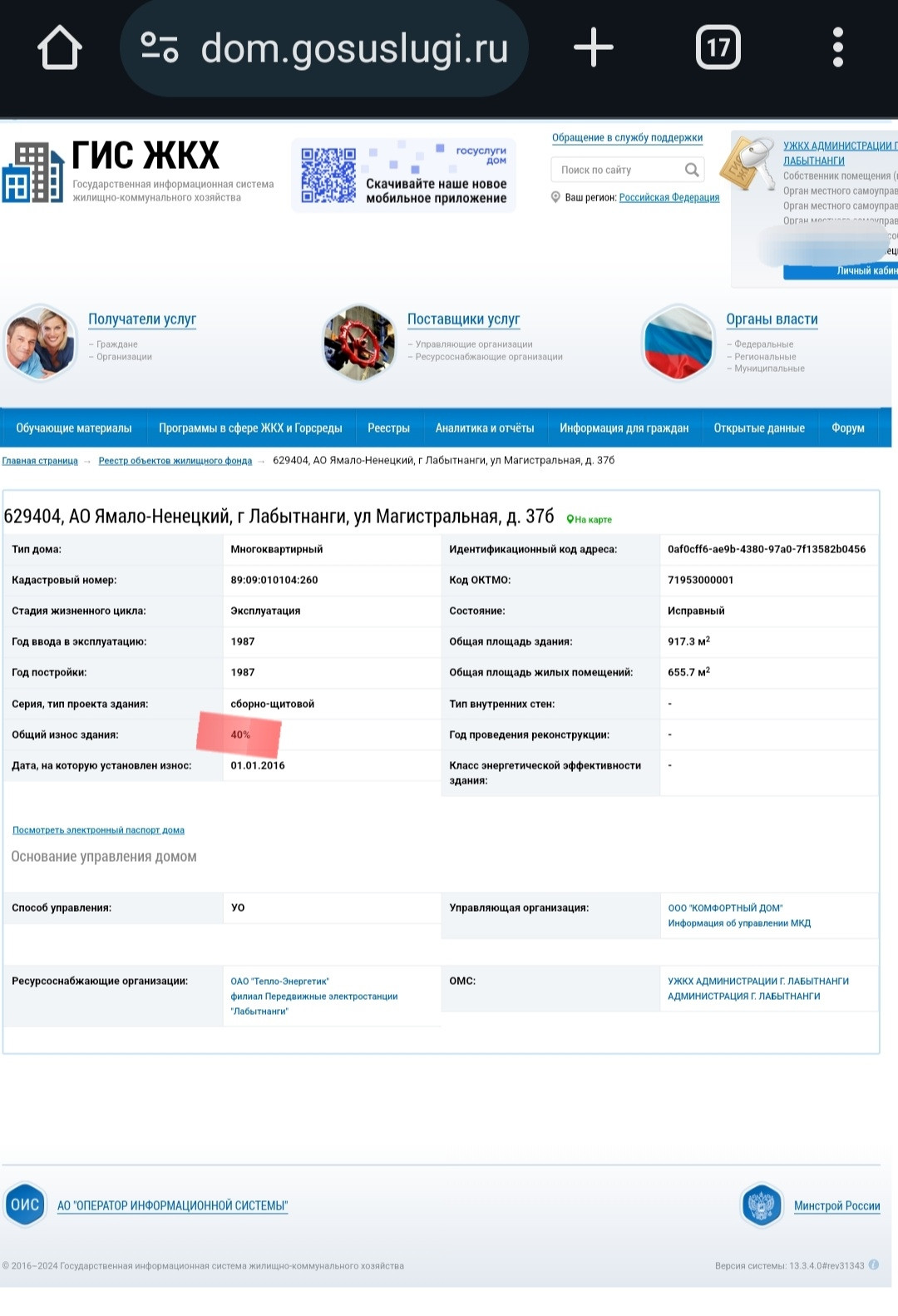Click the Скачивайте наше новое мобильное приложение banner

404,176
